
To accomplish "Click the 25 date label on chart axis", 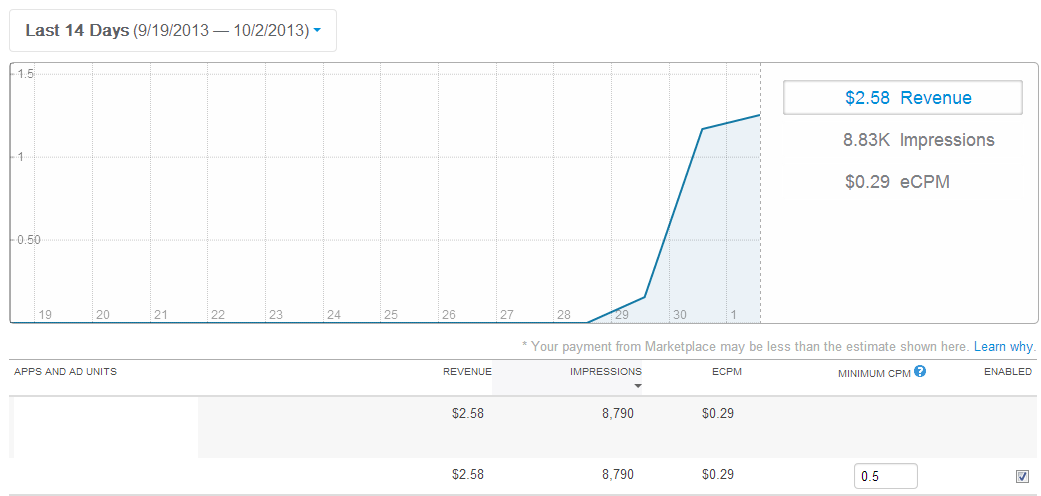I will [x=391, y=314].
